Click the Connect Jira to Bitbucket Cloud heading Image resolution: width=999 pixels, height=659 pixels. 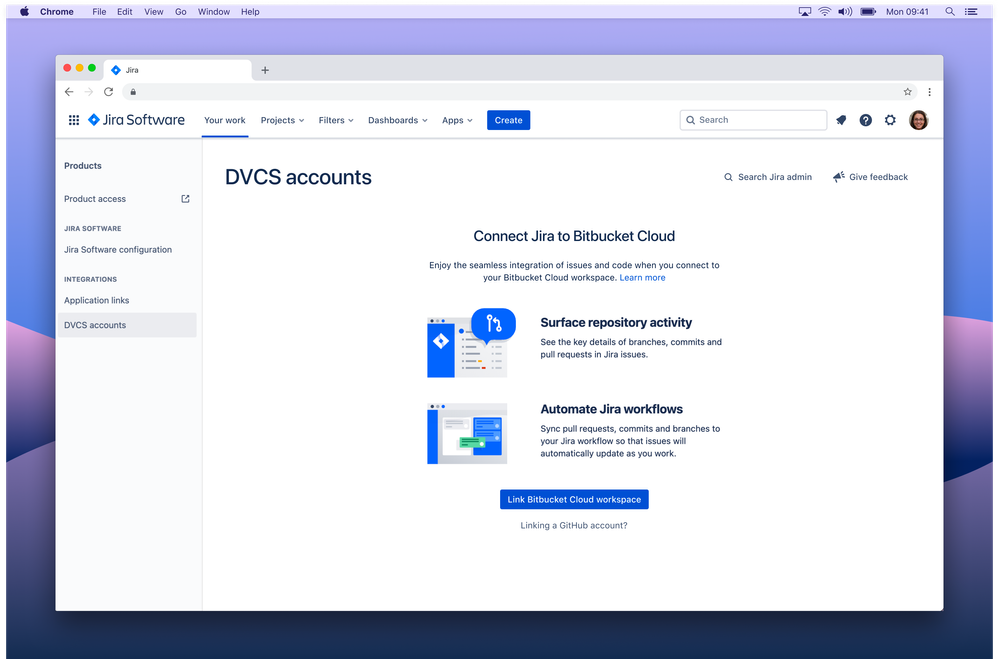(x=574, y=236)
